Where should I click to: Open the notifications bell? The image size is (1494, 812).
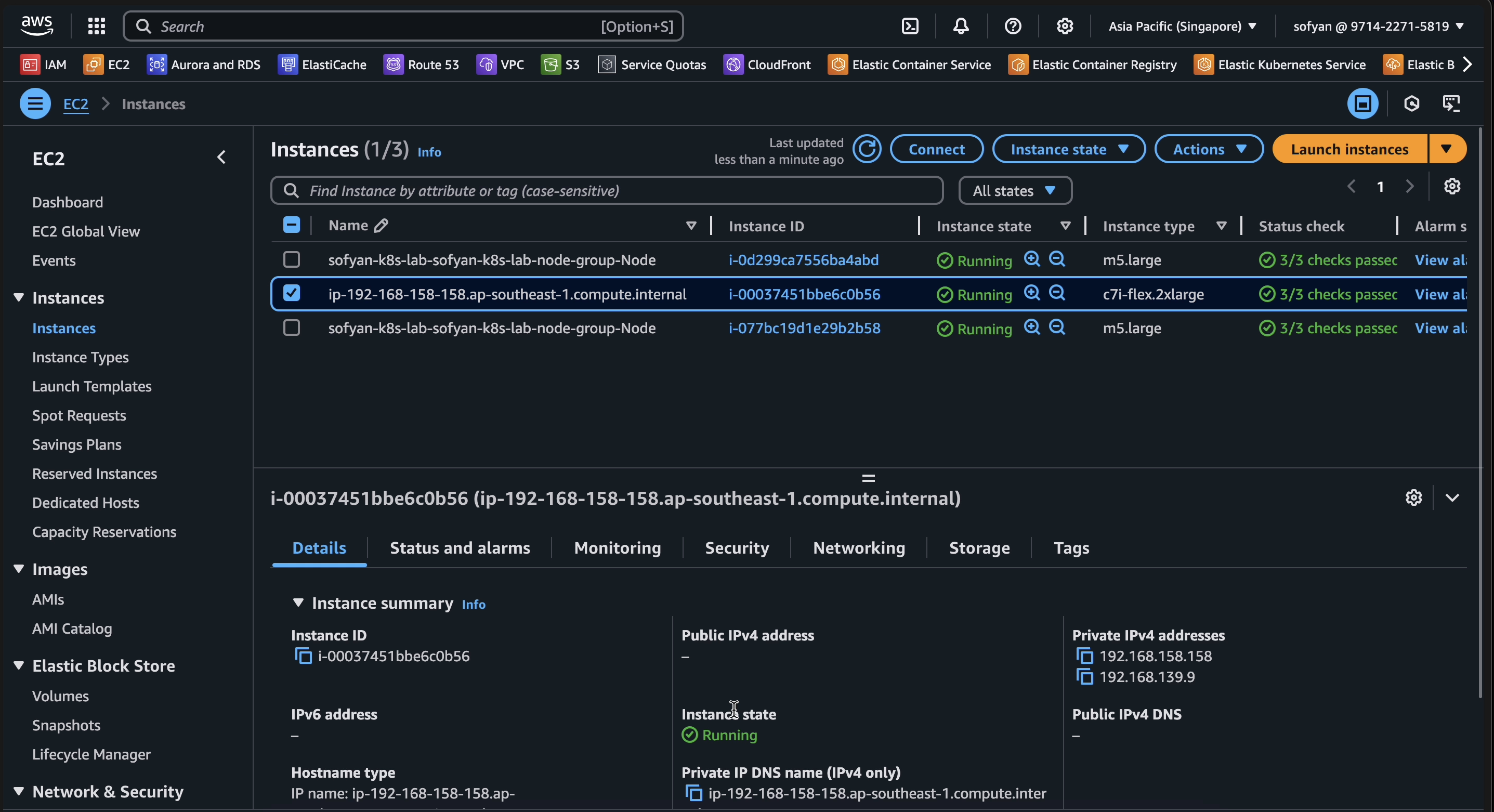961,26
